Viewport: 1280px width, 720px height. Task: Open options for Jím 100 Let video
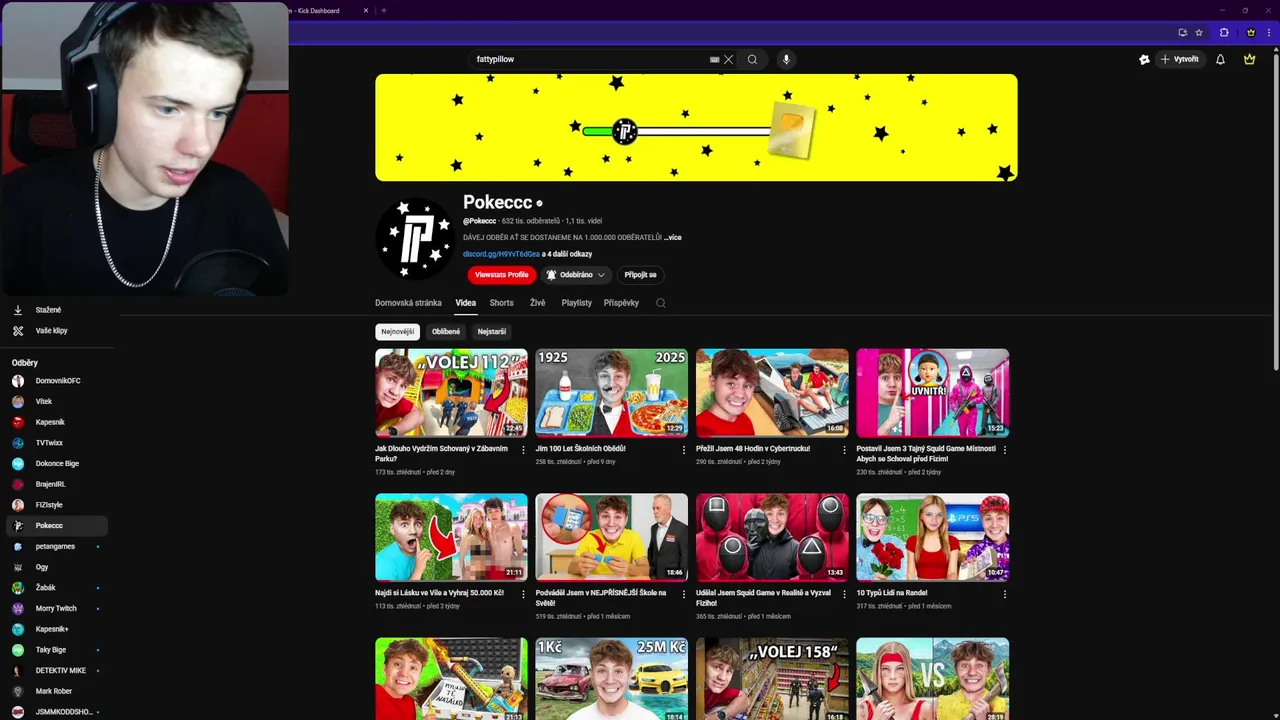point(684,450)
